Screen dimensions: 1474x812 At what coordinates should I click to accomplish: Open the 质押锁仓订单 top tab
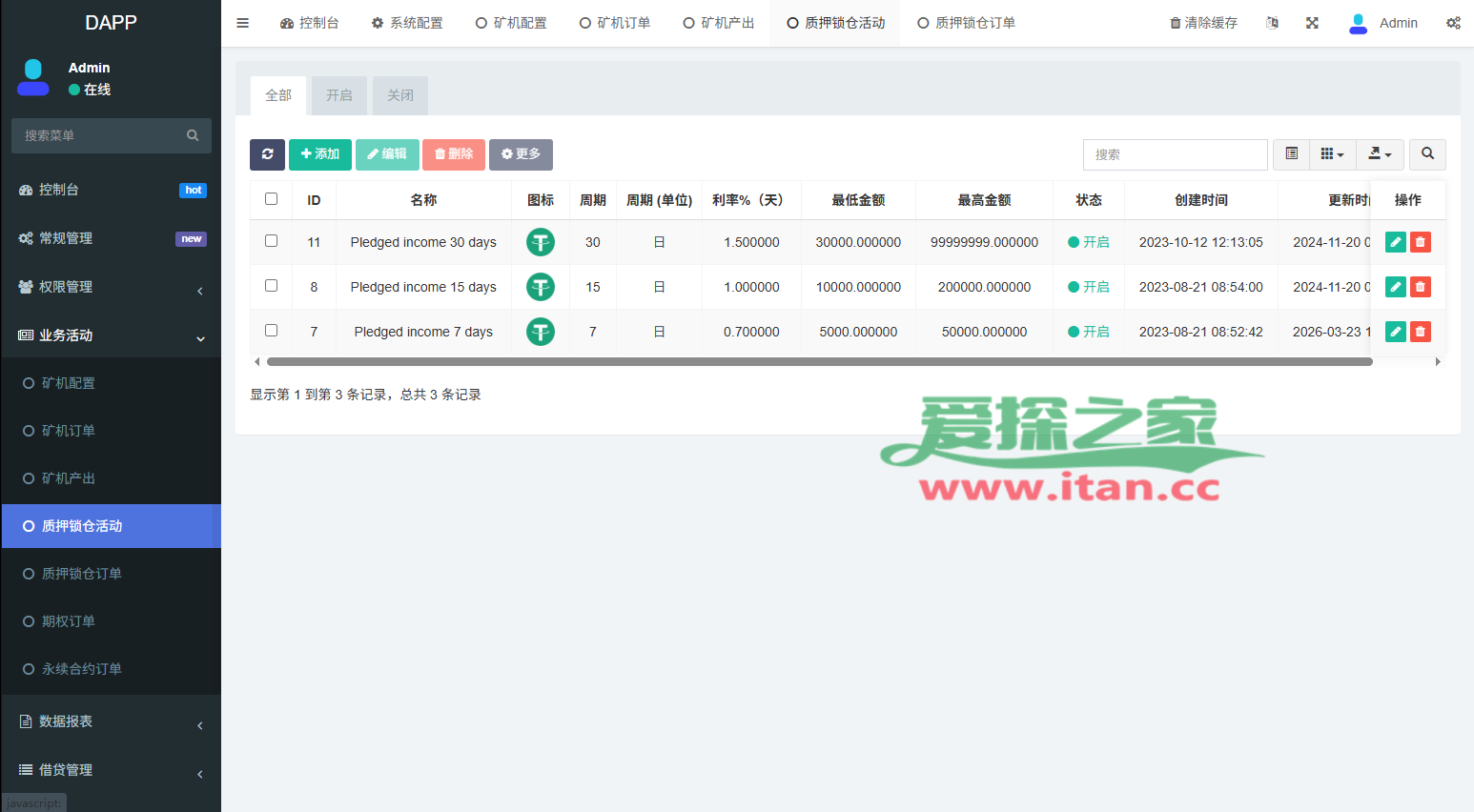point(966,23)
